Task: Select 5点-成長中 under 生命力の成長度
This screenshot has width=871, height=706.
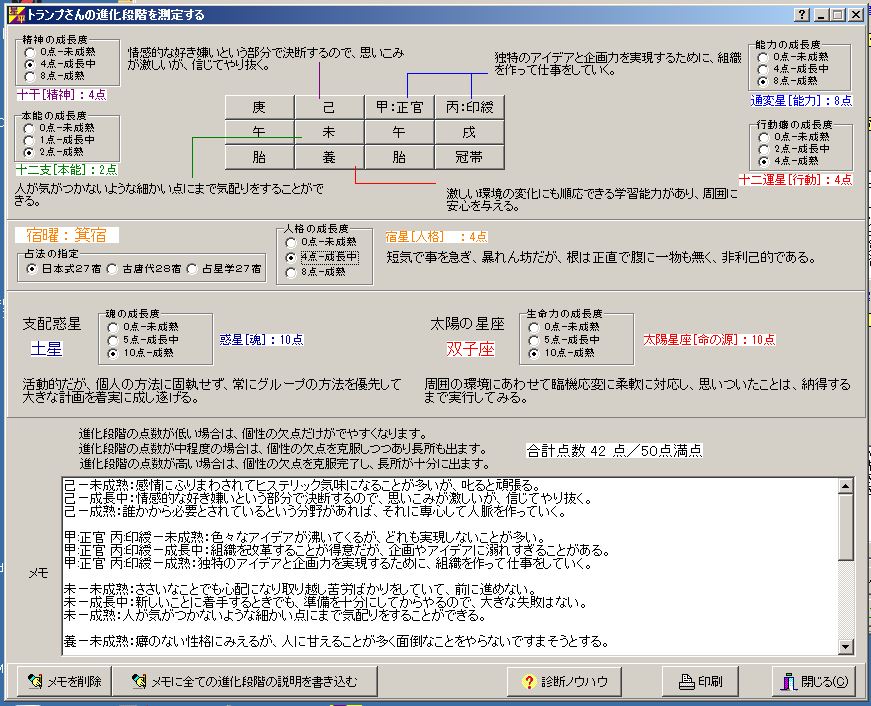Action: (534, 340)
